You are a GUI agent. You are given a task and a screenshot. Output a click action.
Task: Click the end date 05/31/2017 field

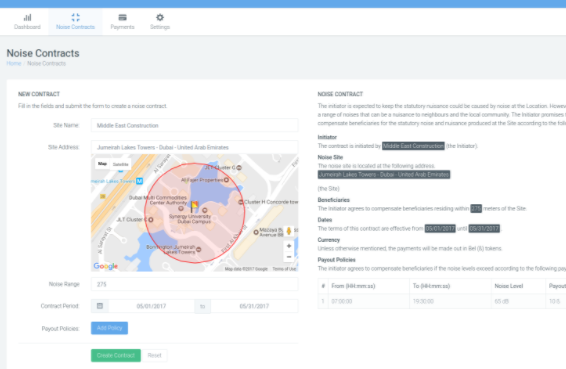click(254, 306)
